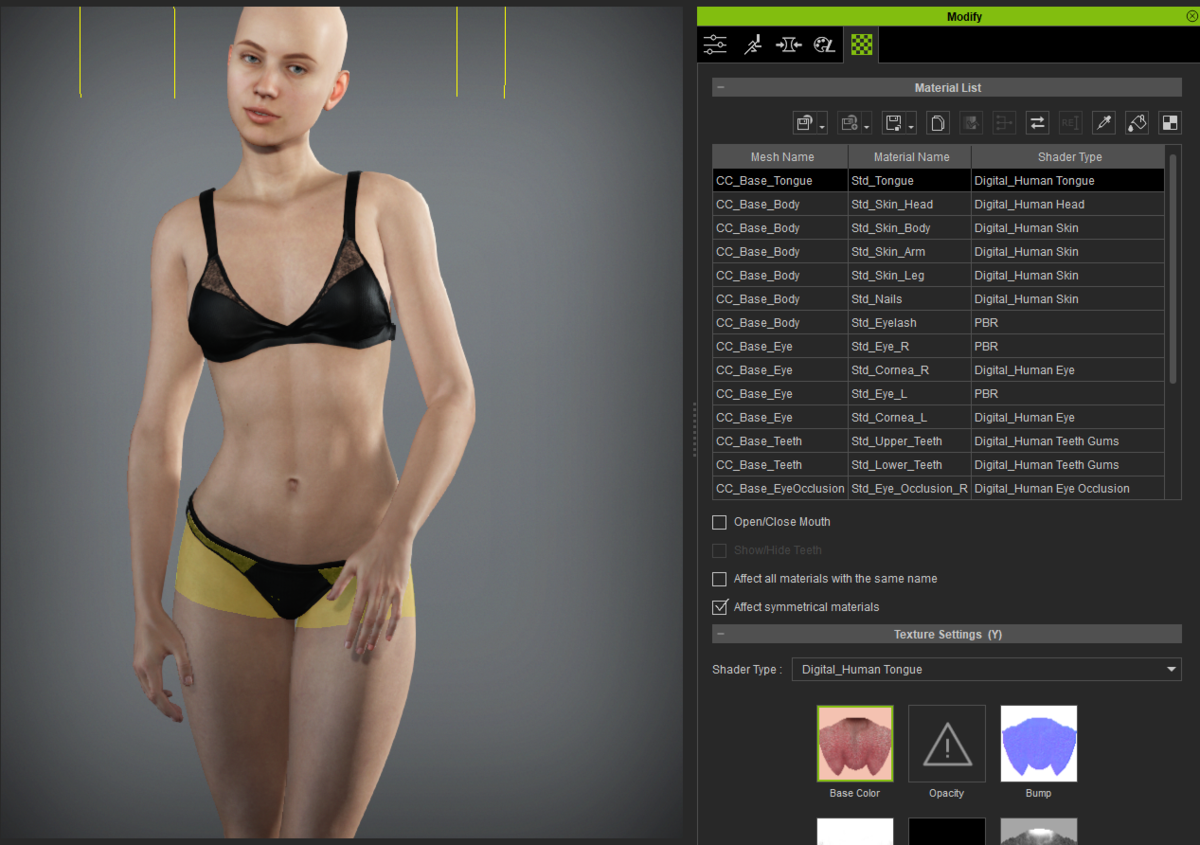Select the Std_Nails material row
This screenshot has width=1200, height=845.
coord(938,299)
